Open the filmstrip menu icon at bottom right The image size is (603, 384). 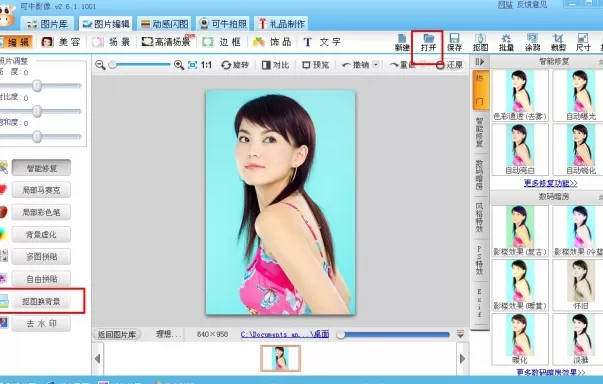coord(460,334)
